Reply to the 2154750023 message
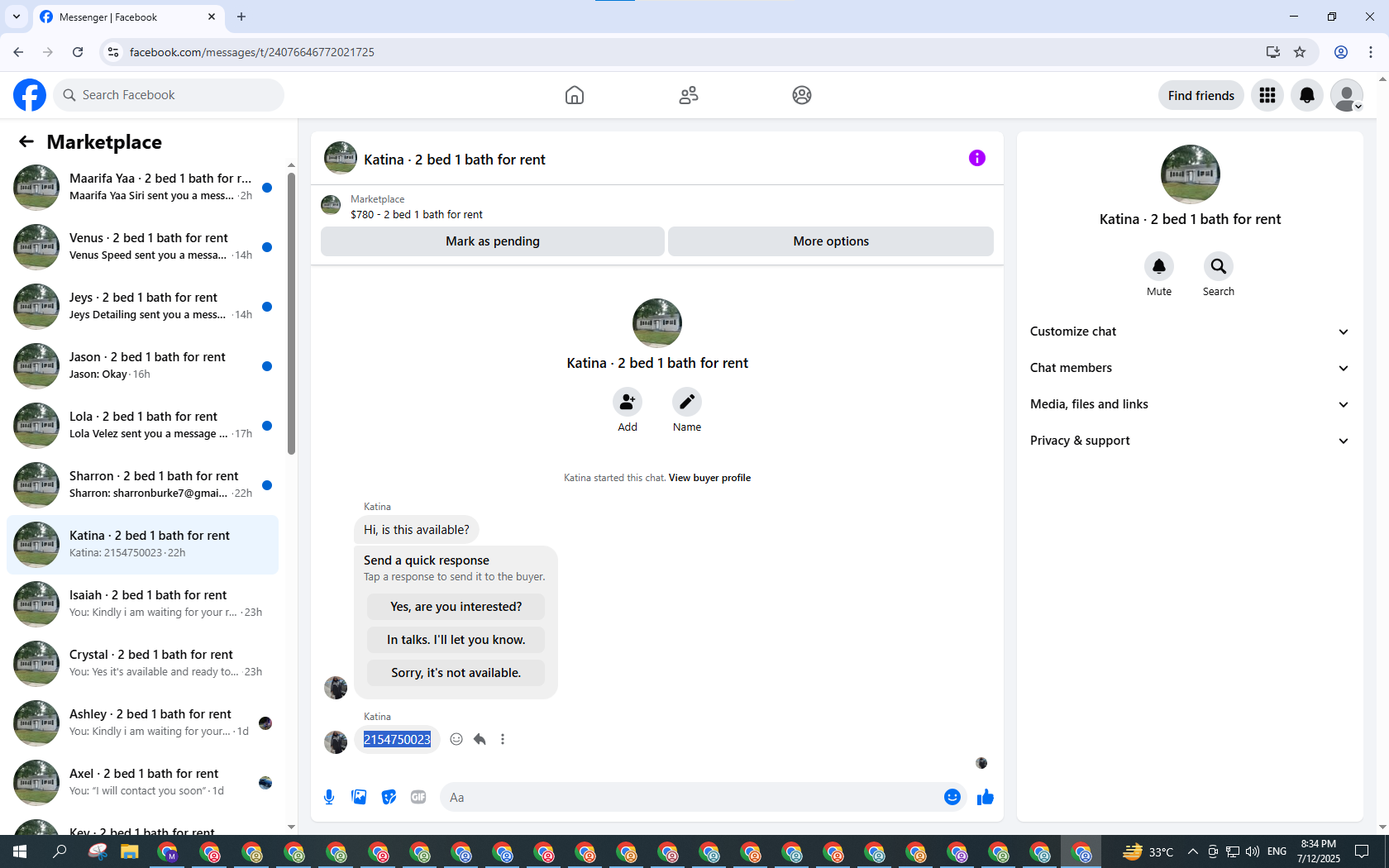The height and width of the screenshot is (868, 1389). (x=480, y=739)
